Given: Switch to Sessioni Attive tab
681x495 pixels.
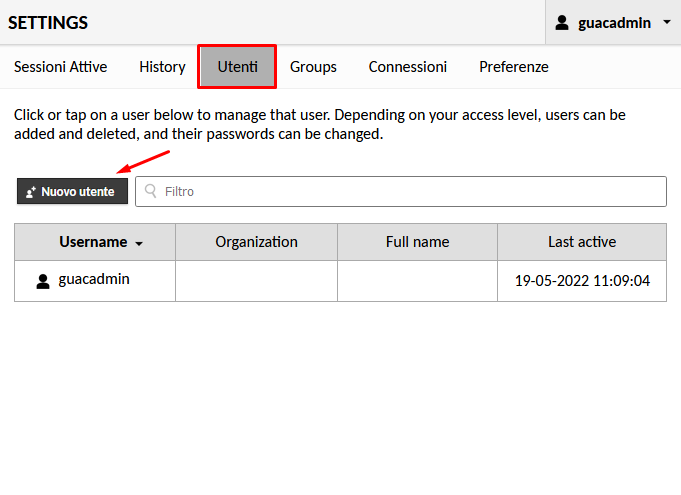Looking at the screenshot, I should [x=60, y=67].
